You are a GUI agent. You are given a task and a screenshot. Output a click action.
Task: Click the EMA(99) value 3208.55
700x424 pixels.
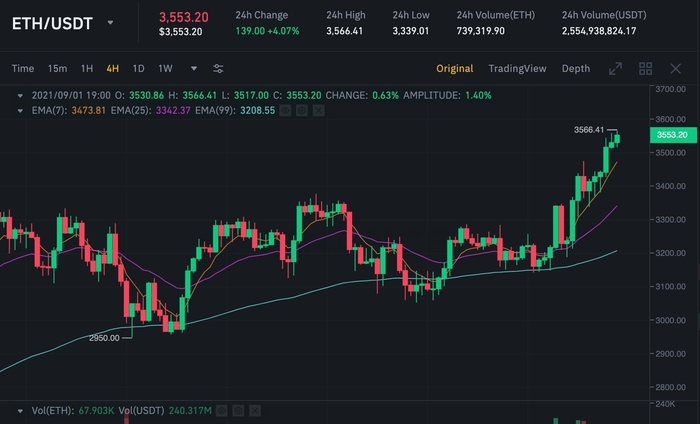point(258,110)
